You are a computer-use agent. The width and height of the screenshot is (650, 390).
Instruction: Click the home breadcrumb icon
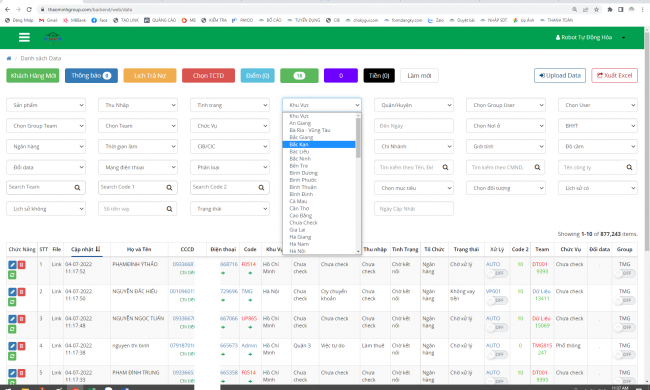click(x=9, y=58)
